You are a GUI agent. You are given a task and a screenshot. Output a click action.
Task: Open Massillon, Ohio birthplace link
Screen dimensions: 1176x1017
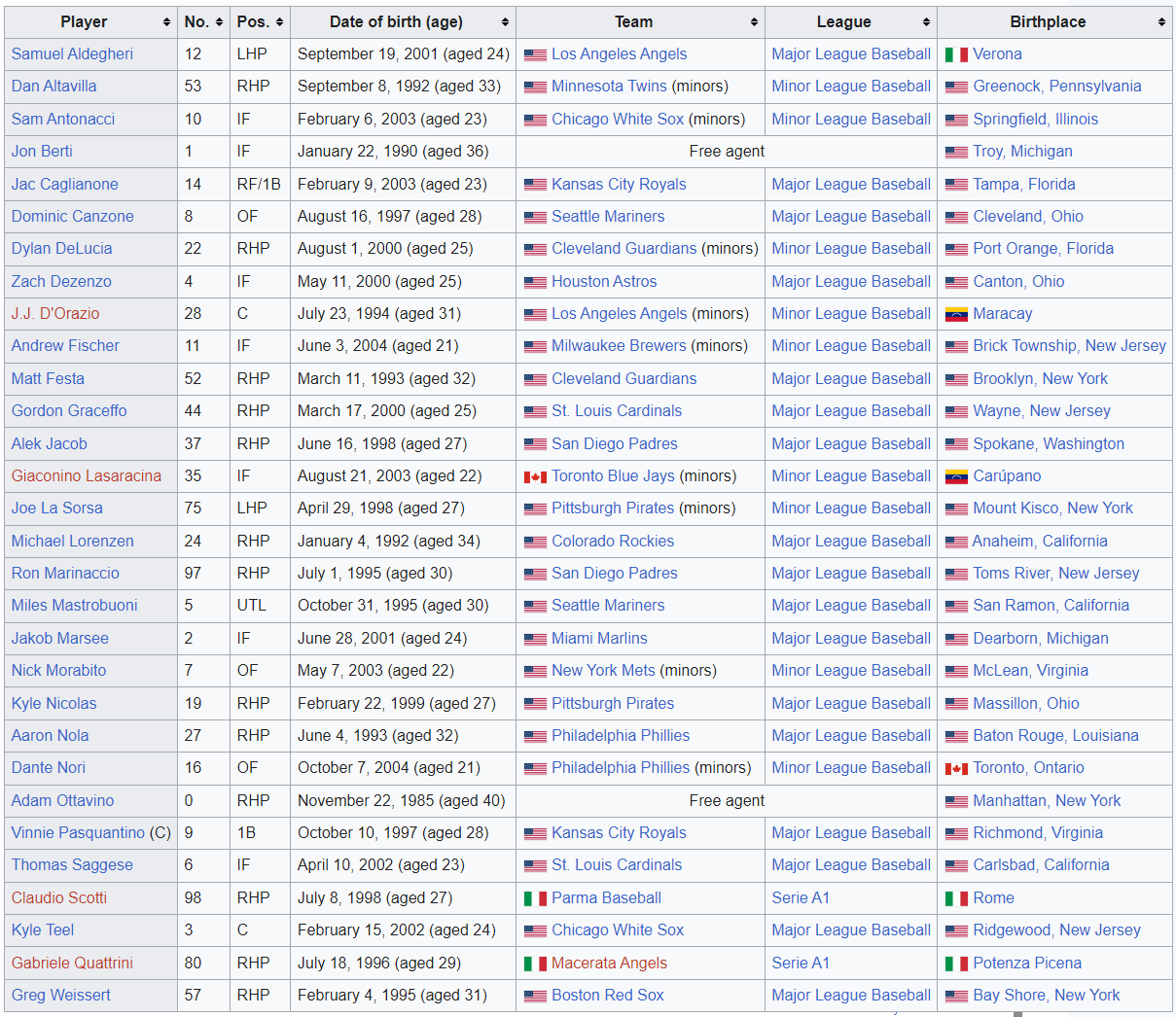point(1026,704)
